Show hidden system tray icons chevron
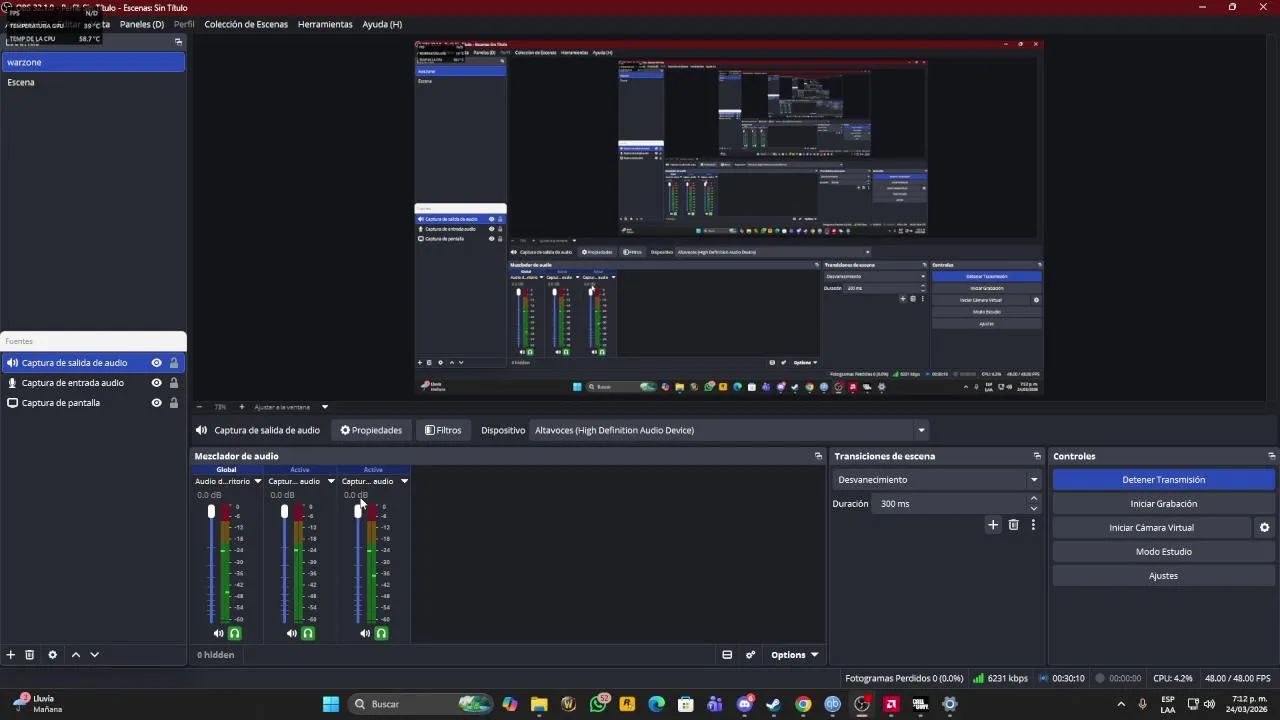Image resolution: width=1280 pixels, height=720 pixels. 1121,704
